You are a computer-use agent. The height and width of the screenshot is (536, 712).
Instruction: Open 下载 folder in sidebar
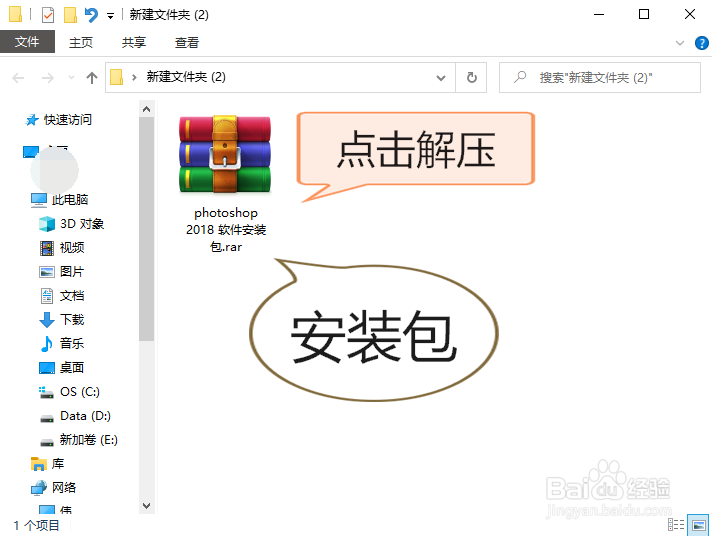tap(72, 320)
